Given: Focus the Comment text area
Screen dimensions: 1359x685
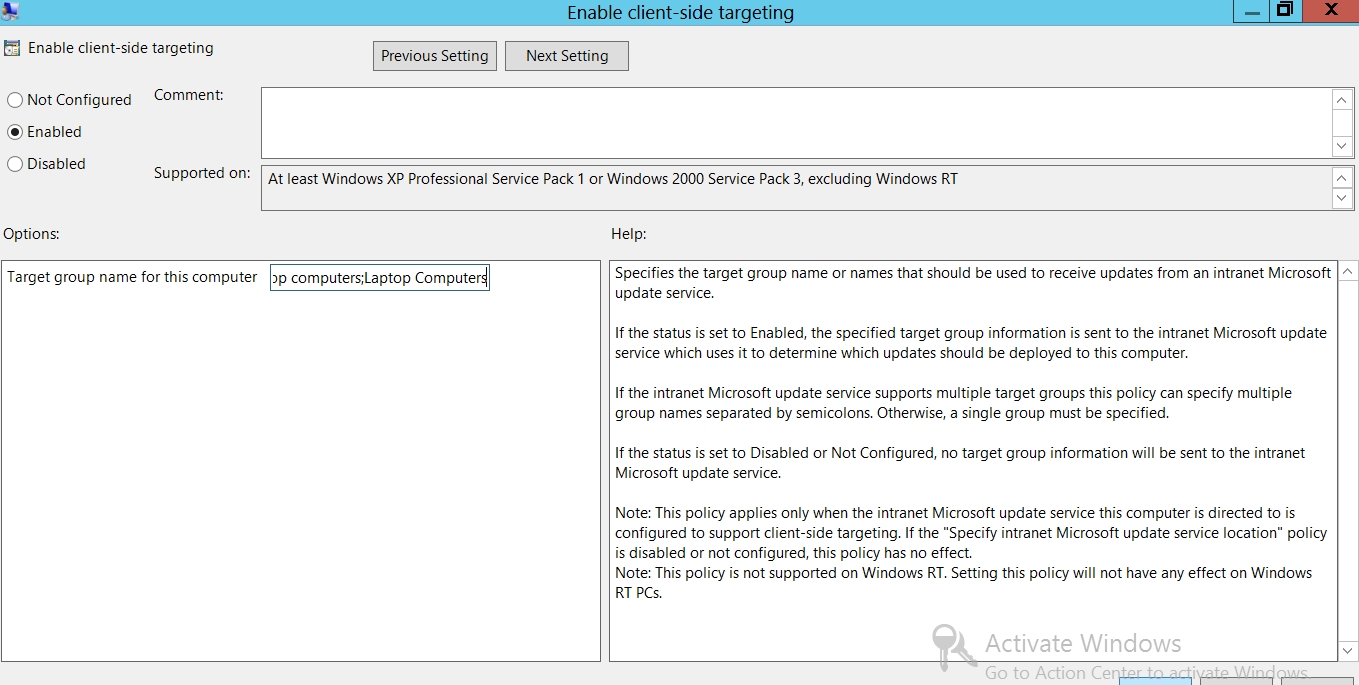Looking at the screenshot, I should coord(795,122).
